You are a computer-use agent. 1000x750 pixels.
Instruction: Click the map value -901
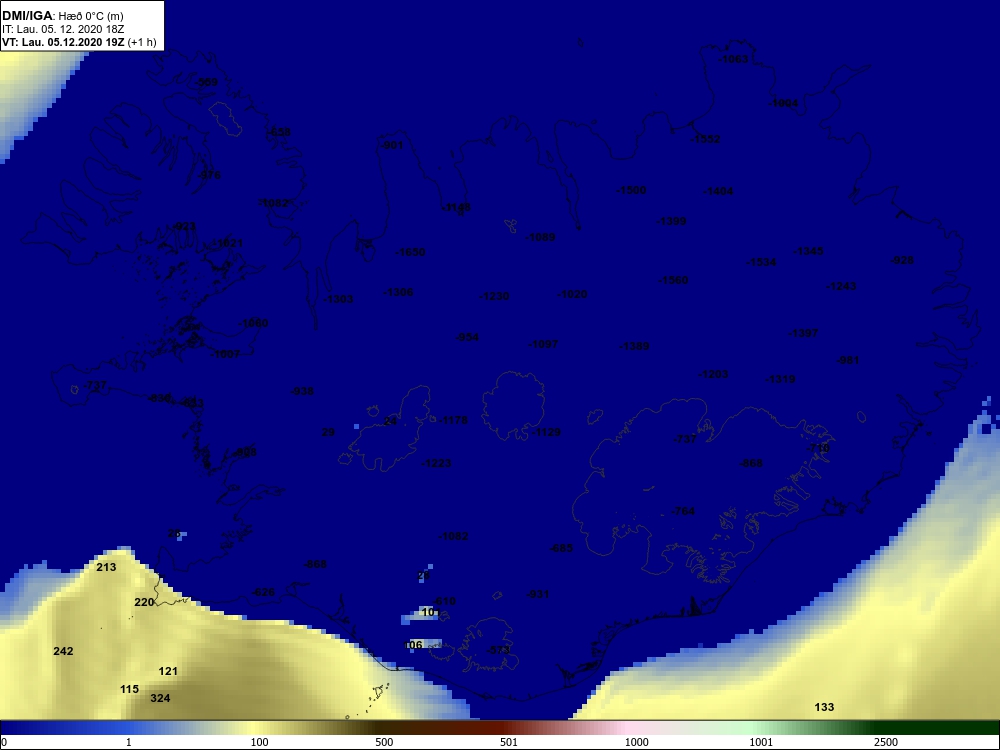392,145
